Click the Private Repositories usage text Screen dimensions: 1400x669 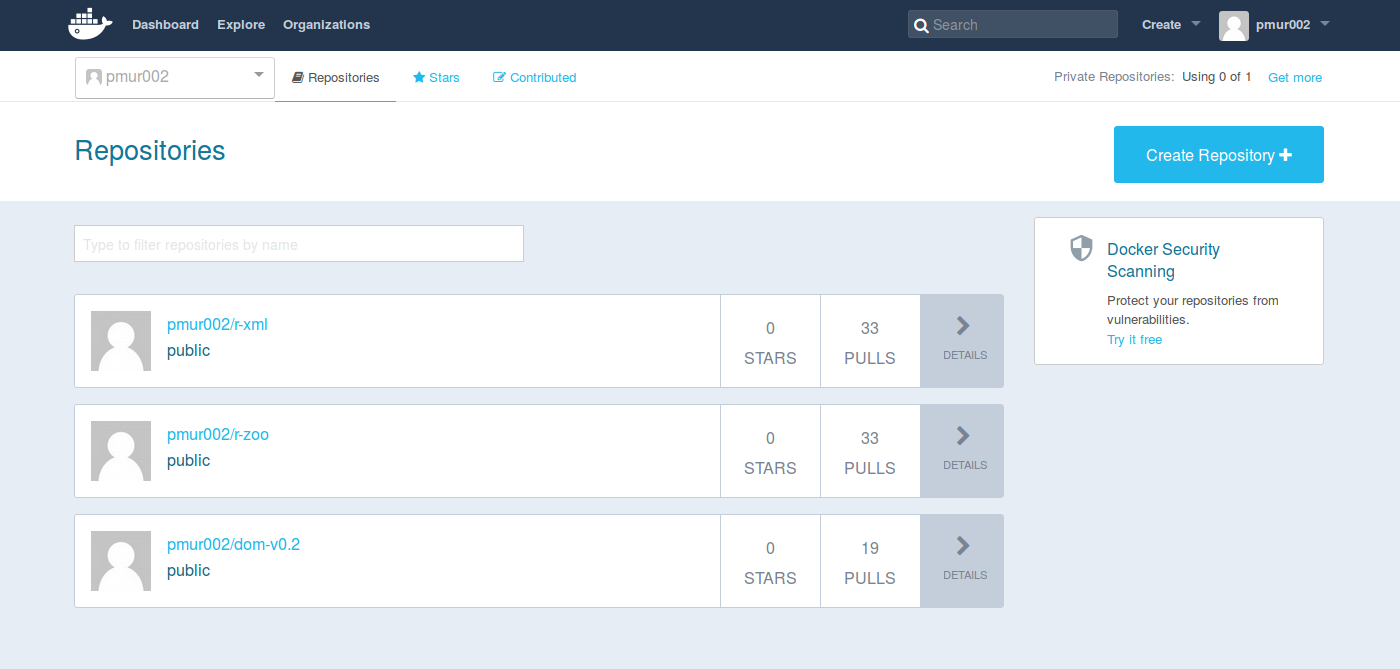[1153, 77]
